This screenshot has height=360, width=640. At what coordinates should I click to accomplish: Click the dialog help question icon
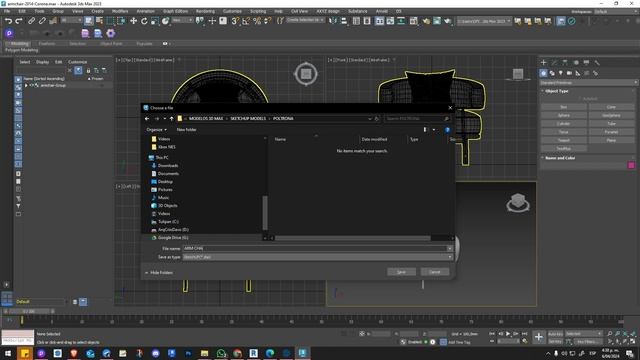click(447, 130)
